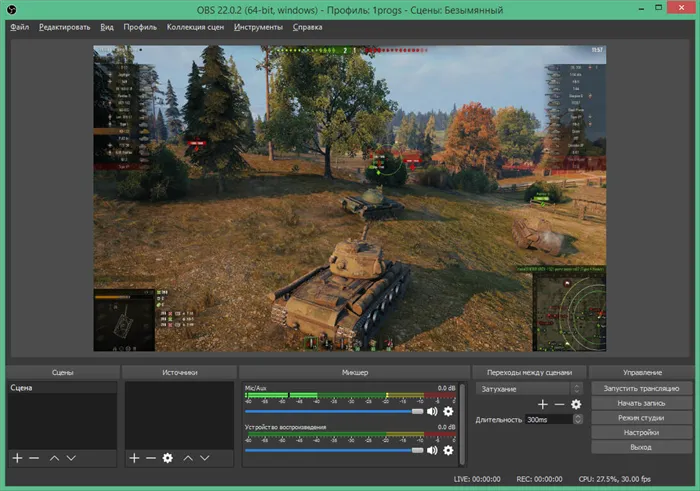Screen dimensions: 700x491
Task: Click the Длительность label
Action: coord(498,420)
